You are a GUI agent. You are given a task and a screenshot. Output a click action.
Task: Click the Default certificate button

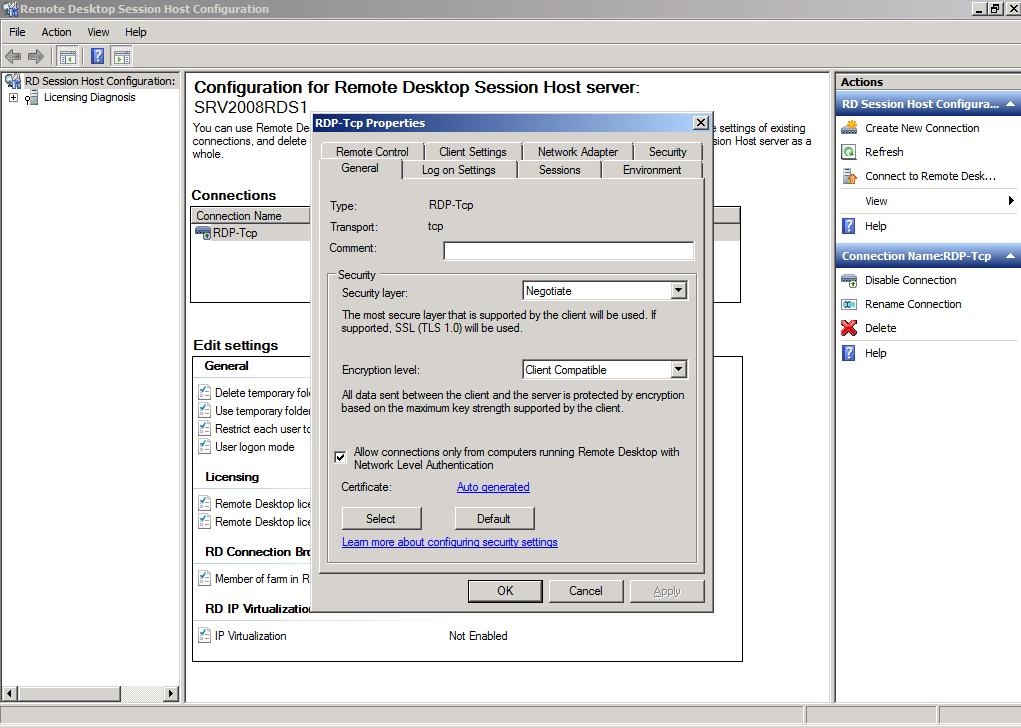click(x=494, y=519)
